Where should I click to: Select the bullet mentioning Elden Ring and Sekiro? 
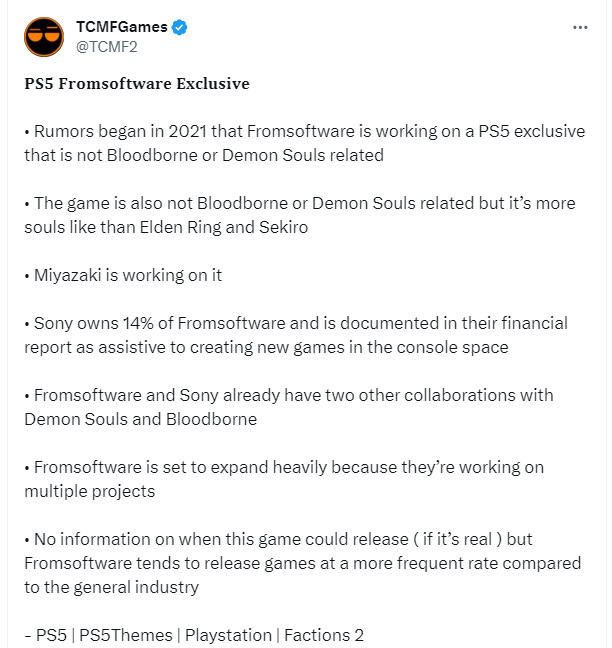point(299,215)
